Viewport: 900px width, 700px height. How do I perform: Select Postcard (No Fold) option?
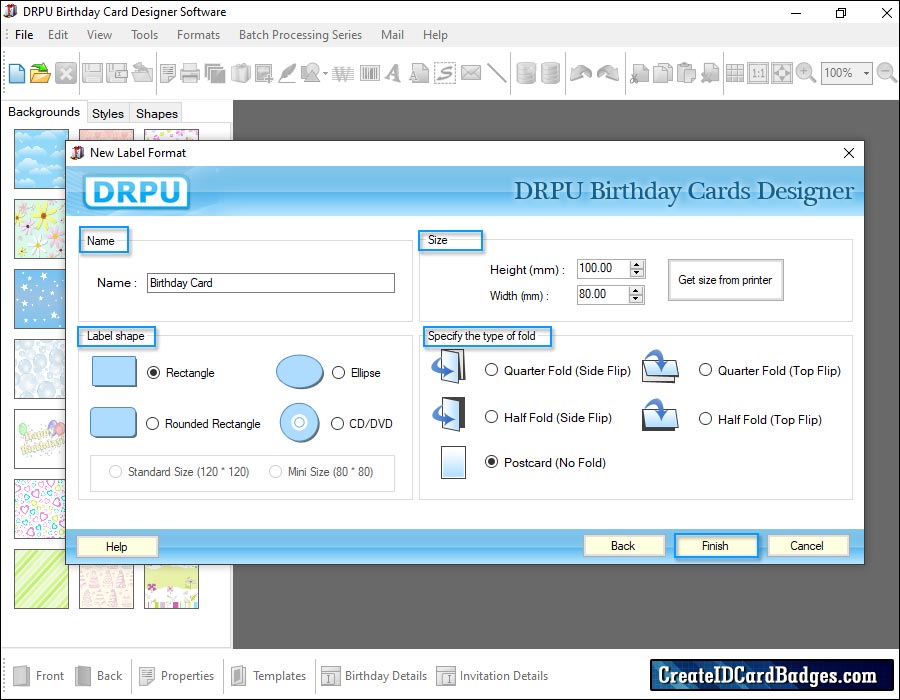point(491,462)
